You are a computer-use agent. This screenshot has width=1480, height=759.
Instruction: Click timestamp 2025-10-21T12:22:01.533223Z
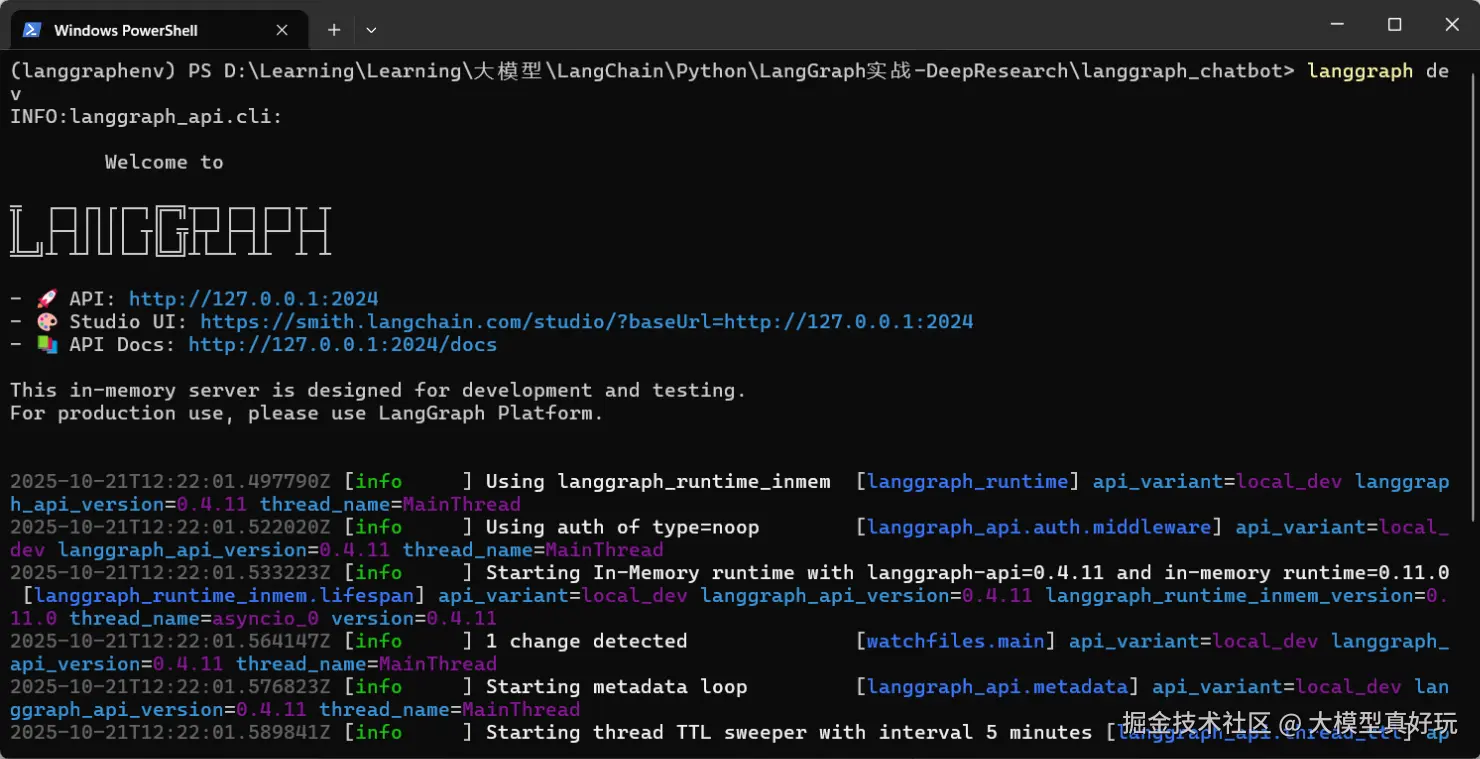[170, 573]
